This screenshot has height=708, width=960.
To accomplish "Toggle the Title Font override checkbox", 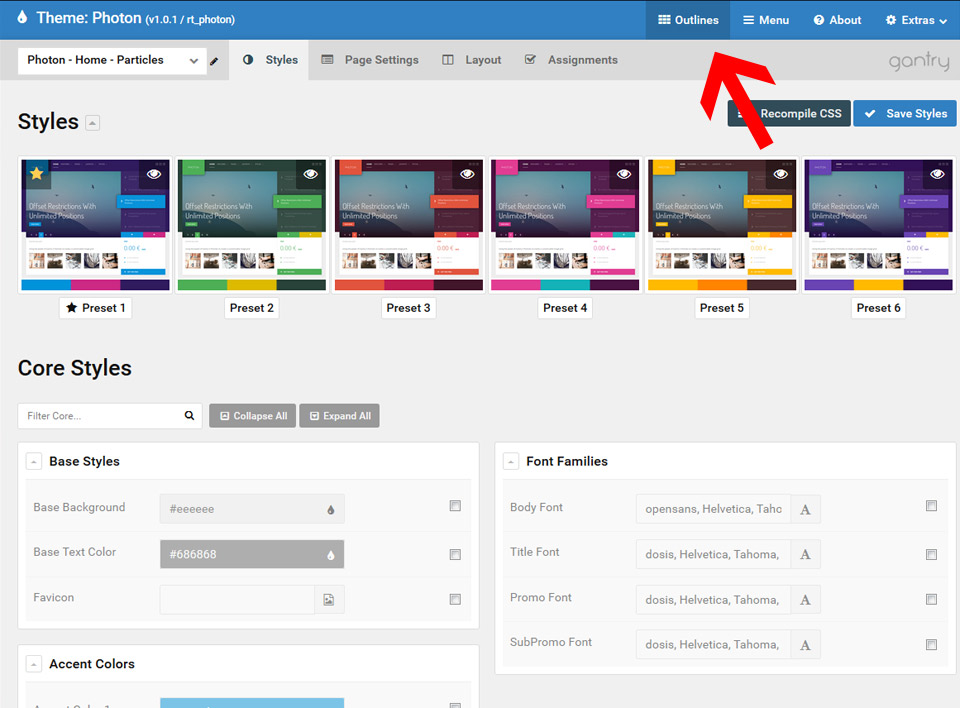I will [931, 554].
